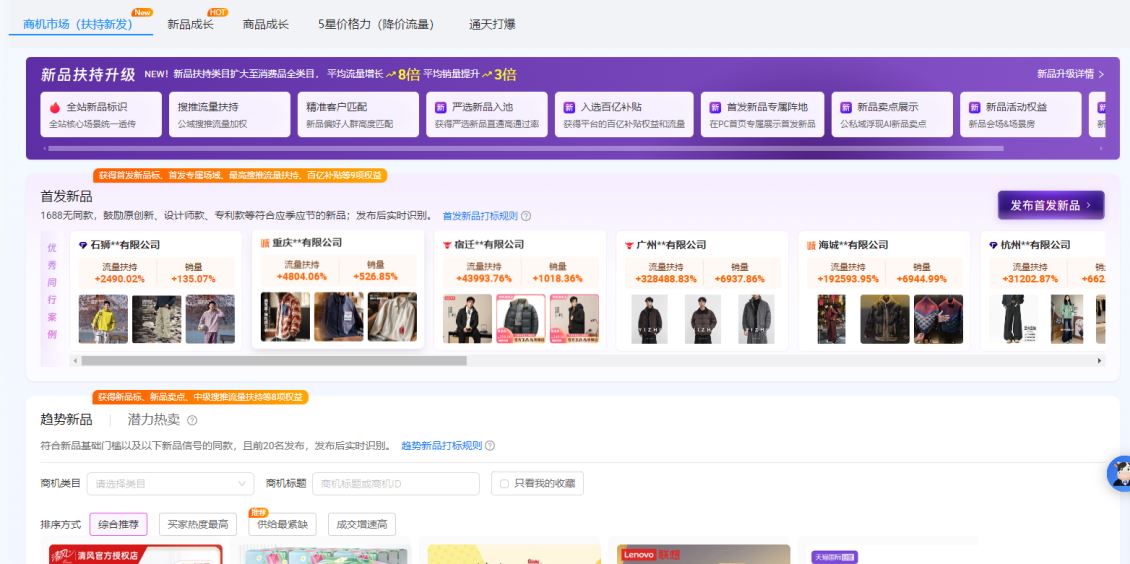Open the 首发新品打标规则 link
1130x564 pixels.
(x=479, y=216)
